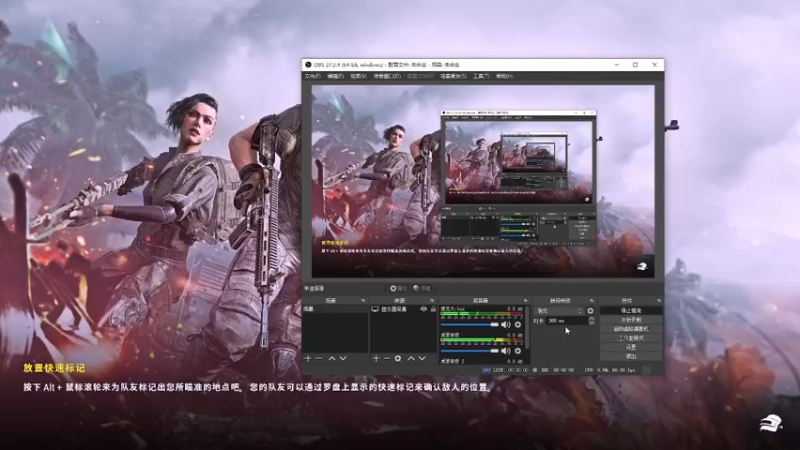800x450 pixels.
Task: Open the 视图(V) menu
Action: 358,76
